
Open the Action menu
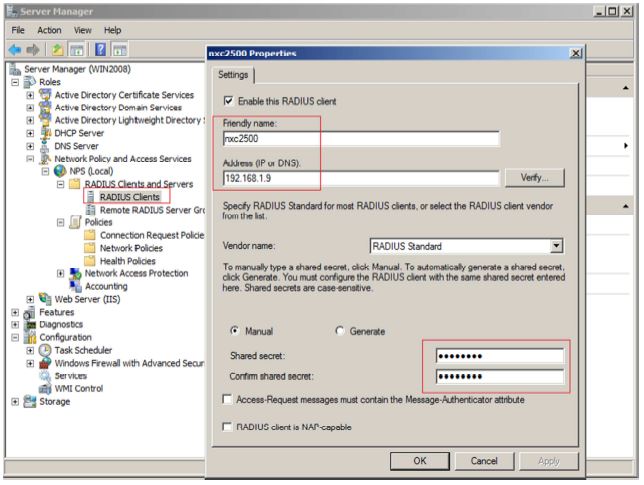(49, 30)
